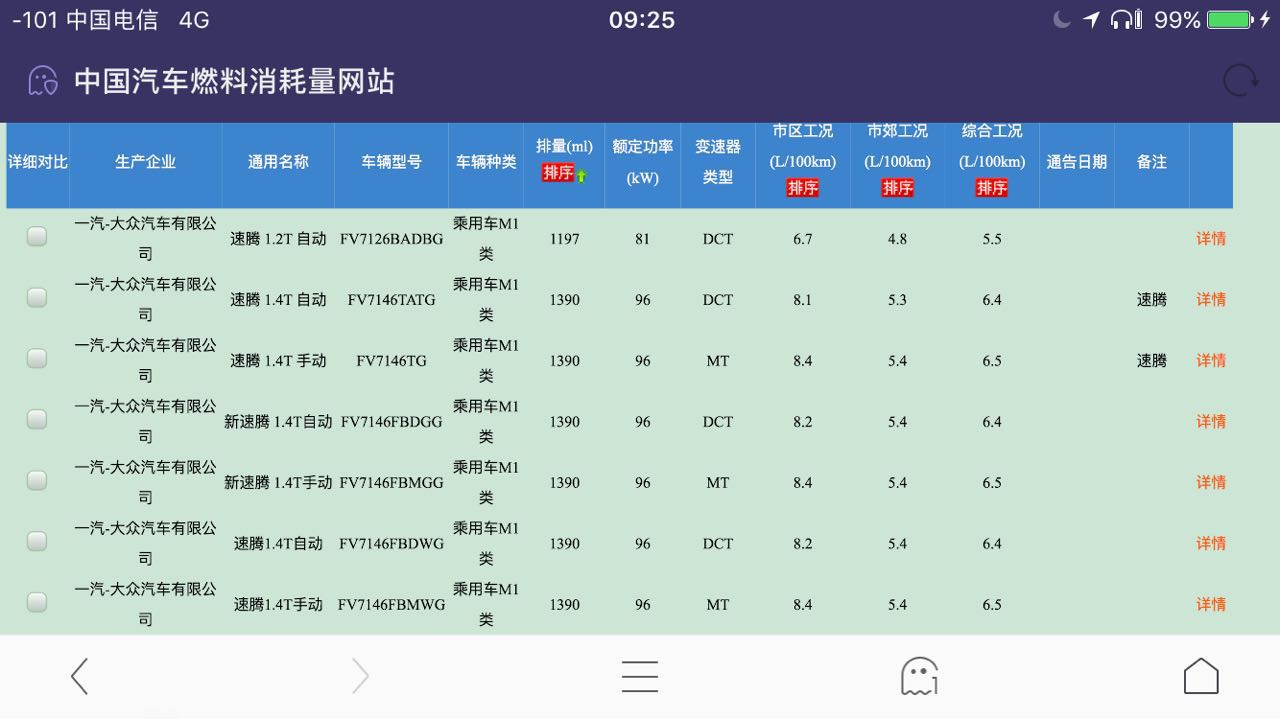Sort by 排量 displacement column
The image size is (1280, 719).
pos(558,173)
